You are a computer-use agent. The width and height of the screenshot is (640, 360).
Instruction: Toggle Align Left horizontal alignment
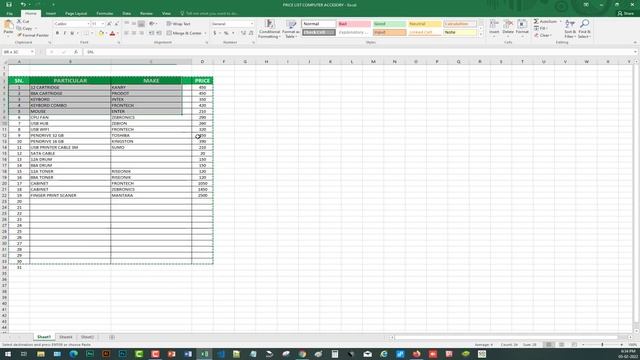127,33
